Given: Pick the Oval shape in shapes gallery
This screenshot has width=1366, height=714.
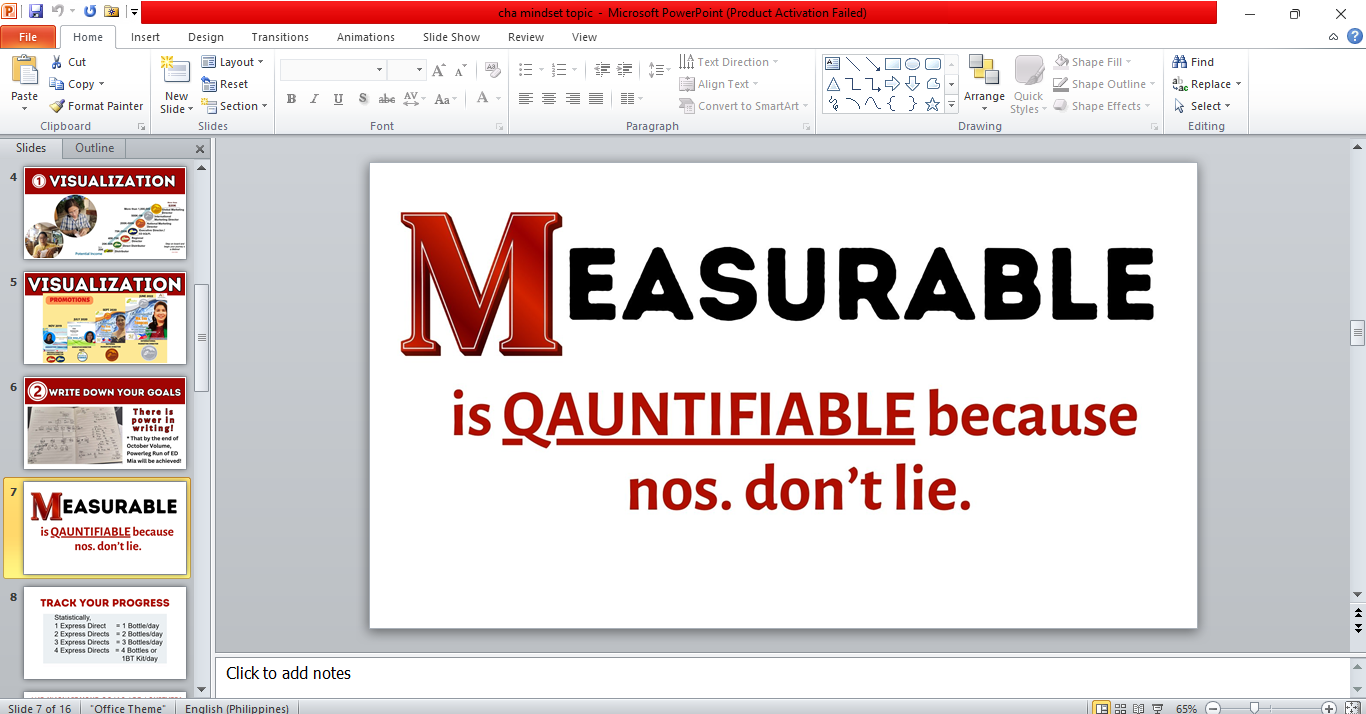Looking at the screenshot, I should tap(912, 63).
